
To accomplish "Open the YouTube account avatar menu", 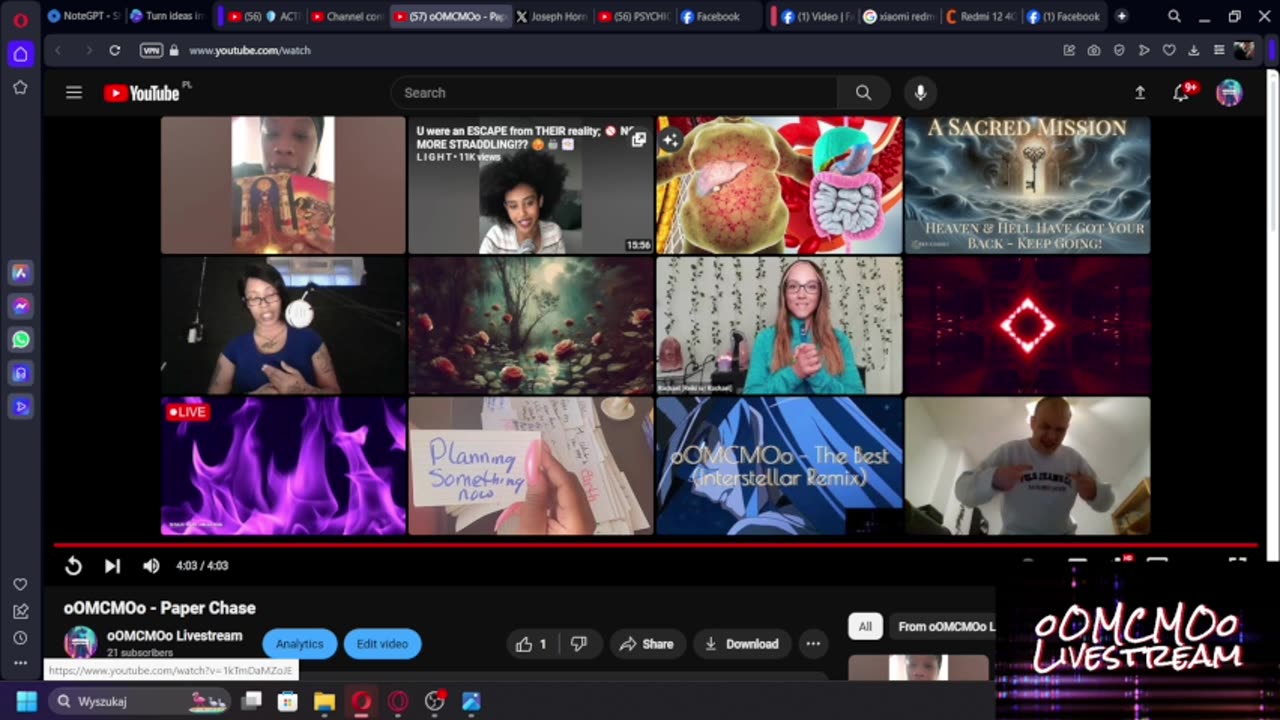I will click(x=1229, y=93).
